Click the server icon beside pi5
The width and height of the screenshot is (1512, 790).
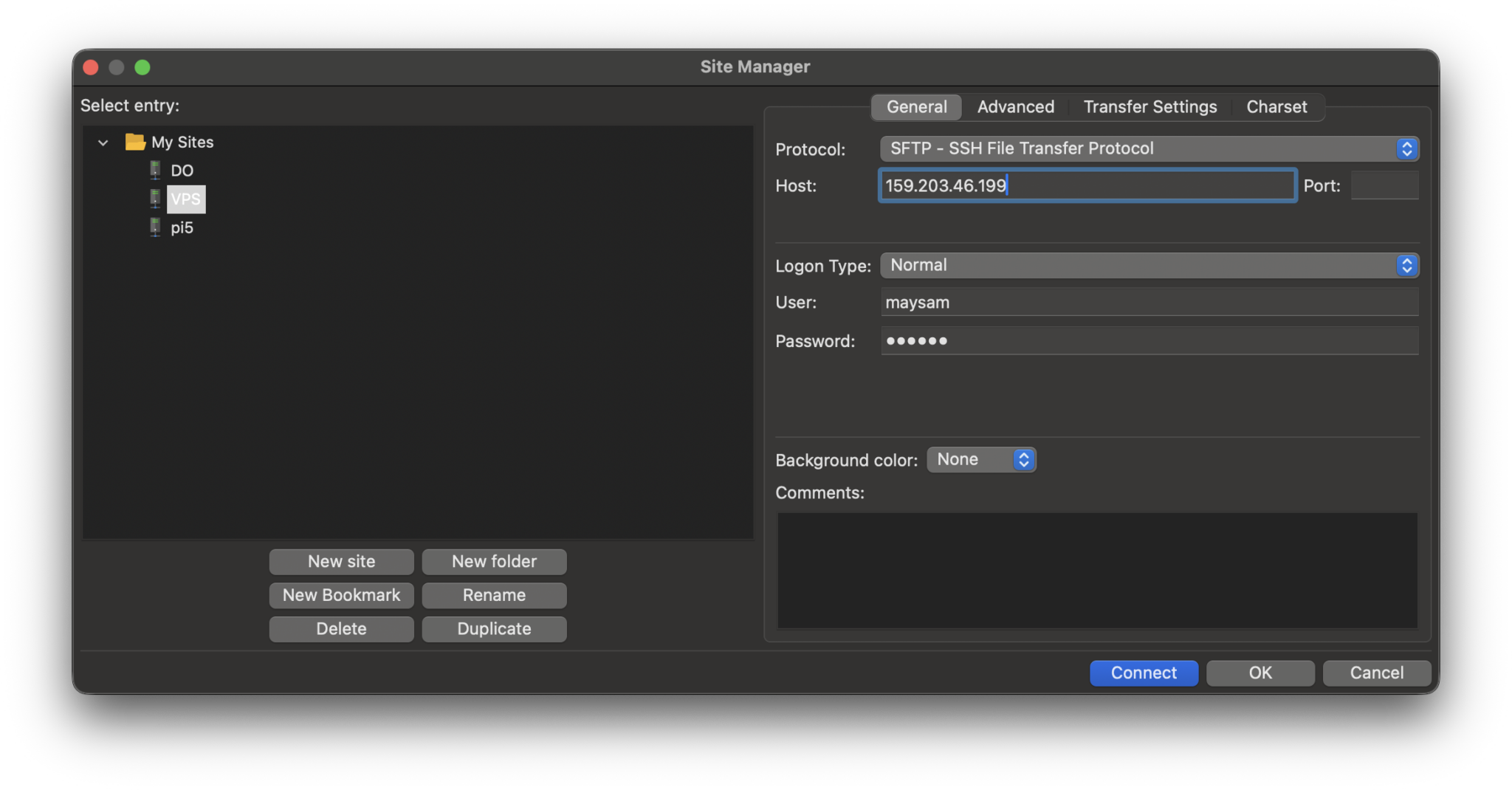pos(155,227)
